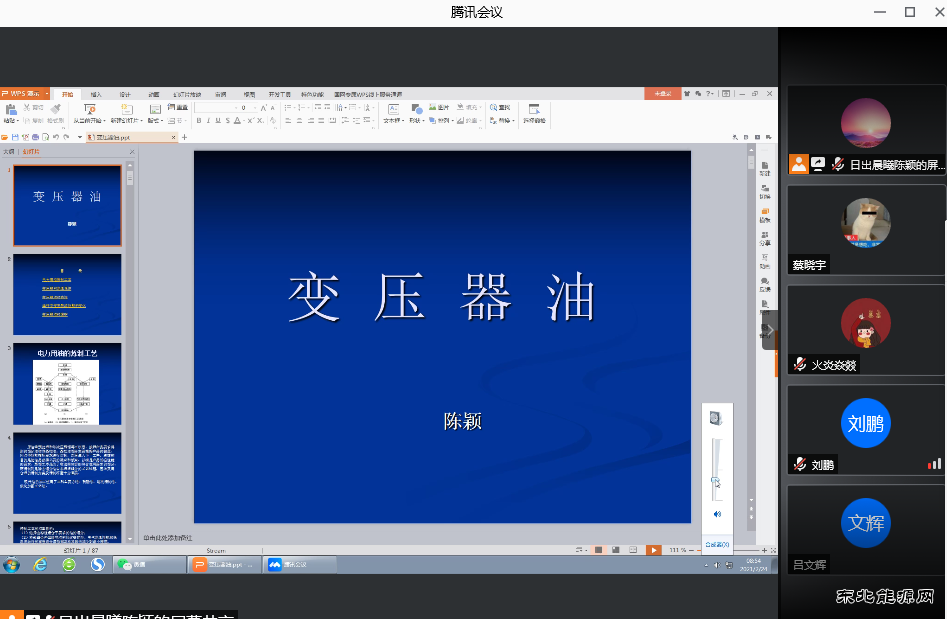Click the Italic formatting icon
Image resolution: width=947 pixels, height=619 pixels.
click(x=209, y=120)
